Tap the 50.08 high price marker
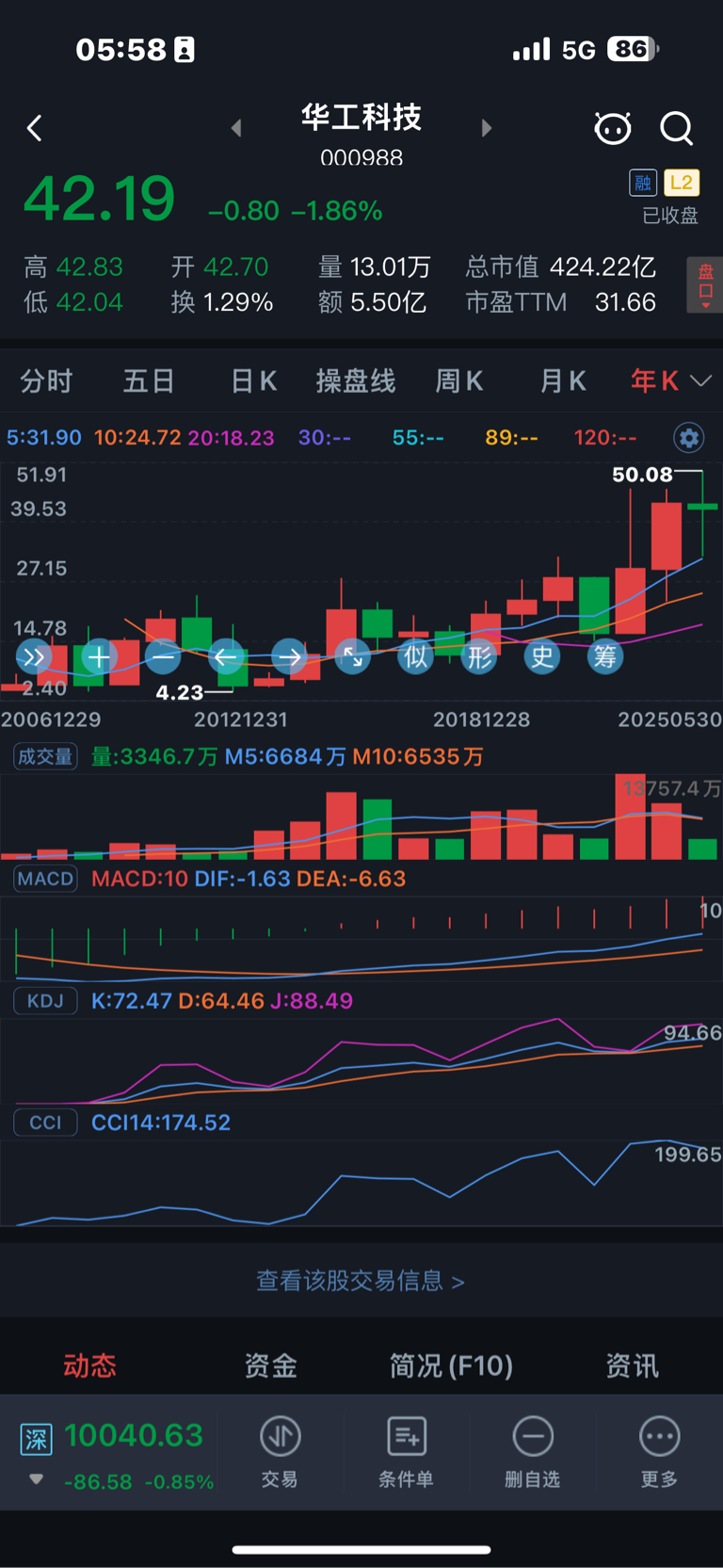The width and height of the screenshot is (723, 1568). click(643, 475)
